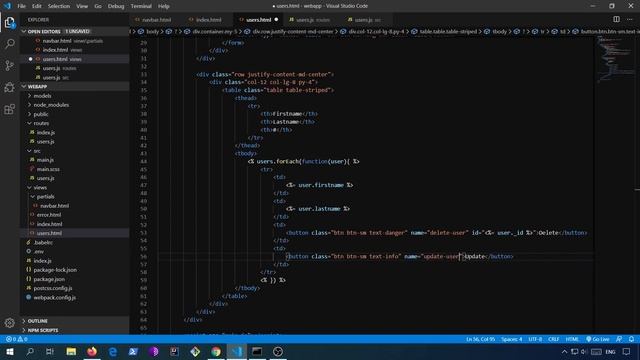Screen dimensions: 640x360
Task: Show hidden system tray icons
Action: [x=564, y=351]
